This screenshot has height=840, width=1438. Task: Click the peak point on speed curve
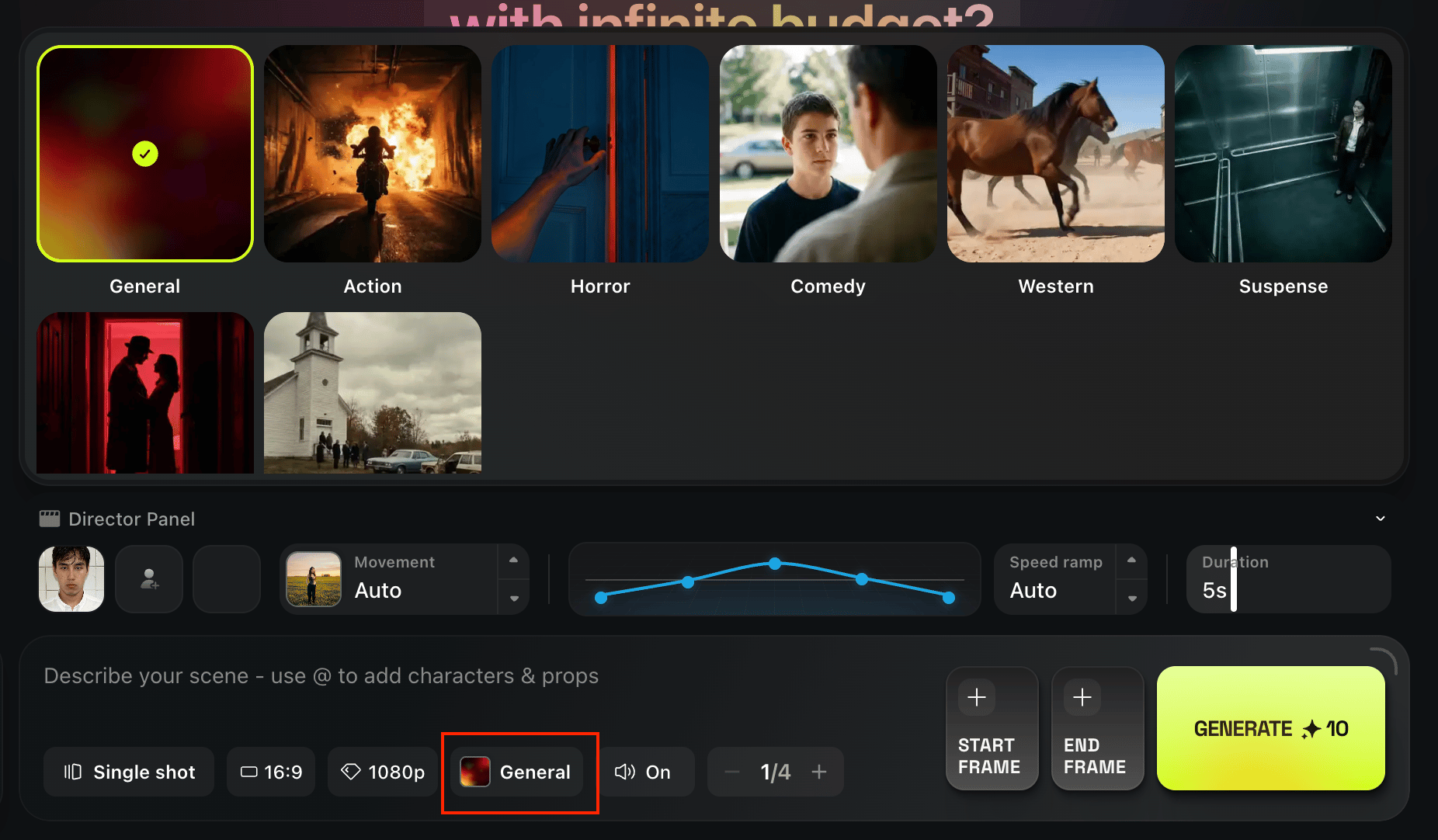click(775, 564)
